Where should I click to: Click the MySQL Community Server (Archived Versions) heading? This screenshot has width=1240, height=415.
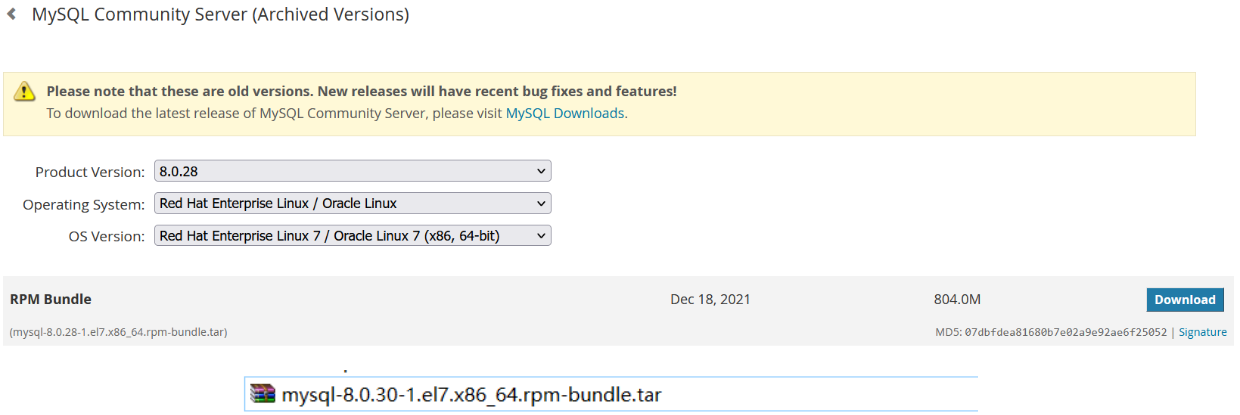[220, 15]
